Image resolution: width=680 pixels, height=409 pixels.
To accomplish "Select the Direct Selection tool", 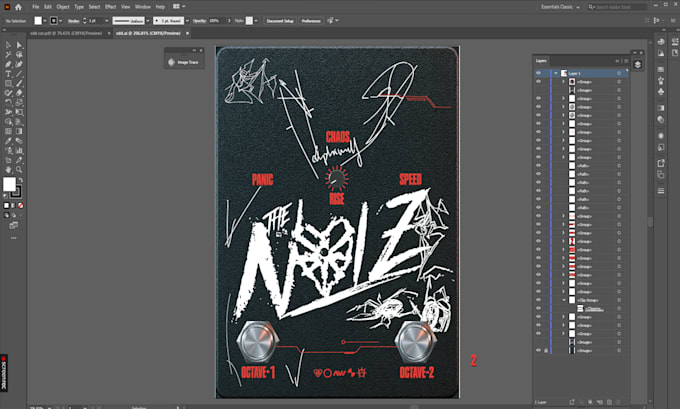I will (x=19, y=45).
